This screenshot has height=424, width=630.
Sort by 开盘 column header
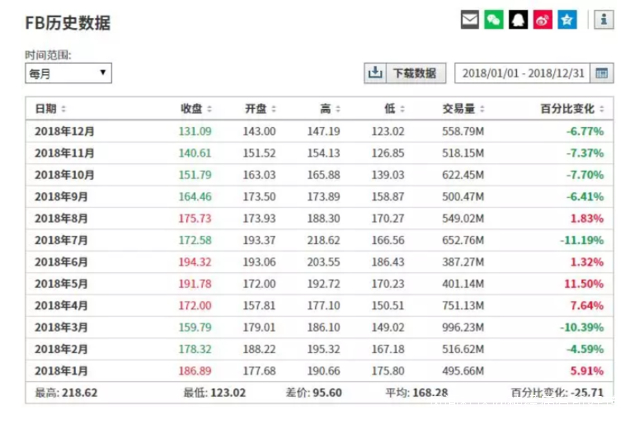(x=260, y=109)
